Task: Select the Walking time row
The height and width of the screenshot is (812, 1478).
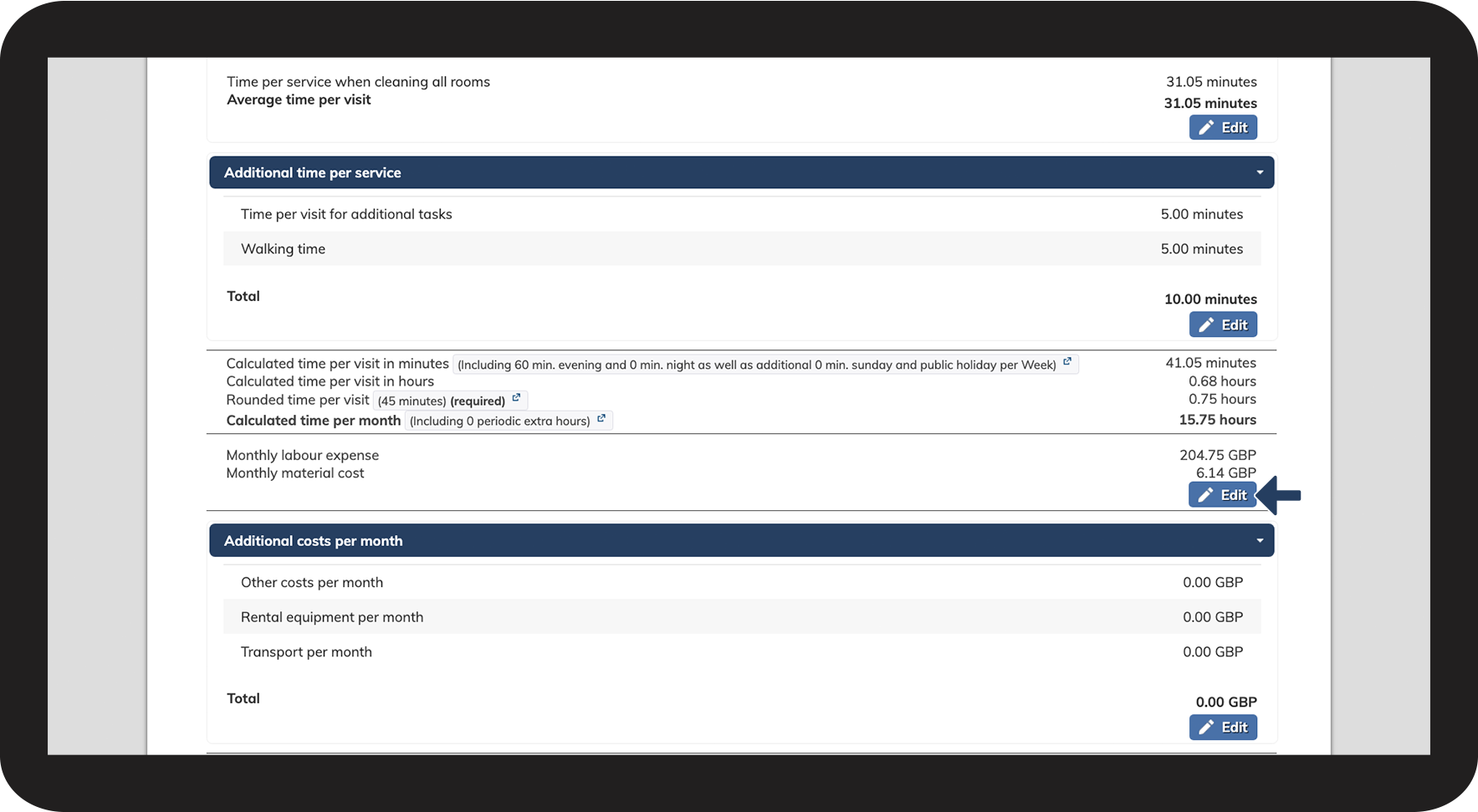Action: pyautogui.click(x=741, y=249)
